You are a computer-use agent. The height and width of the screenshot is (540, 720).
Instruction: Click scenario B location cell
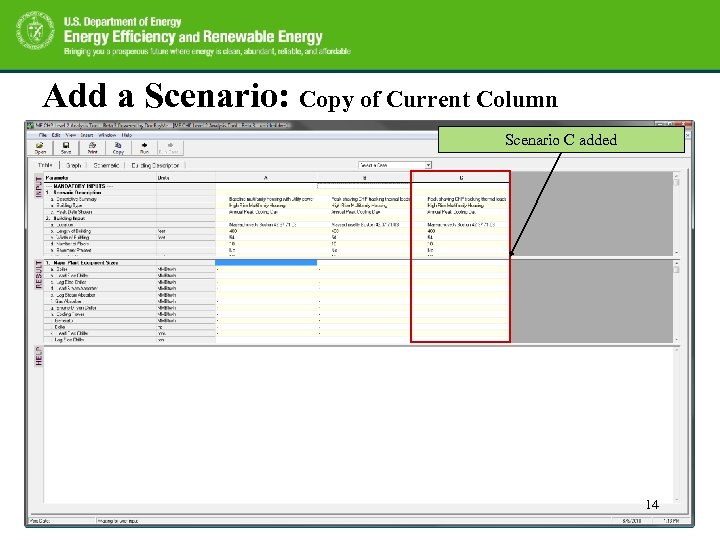[x=365, y=225]
